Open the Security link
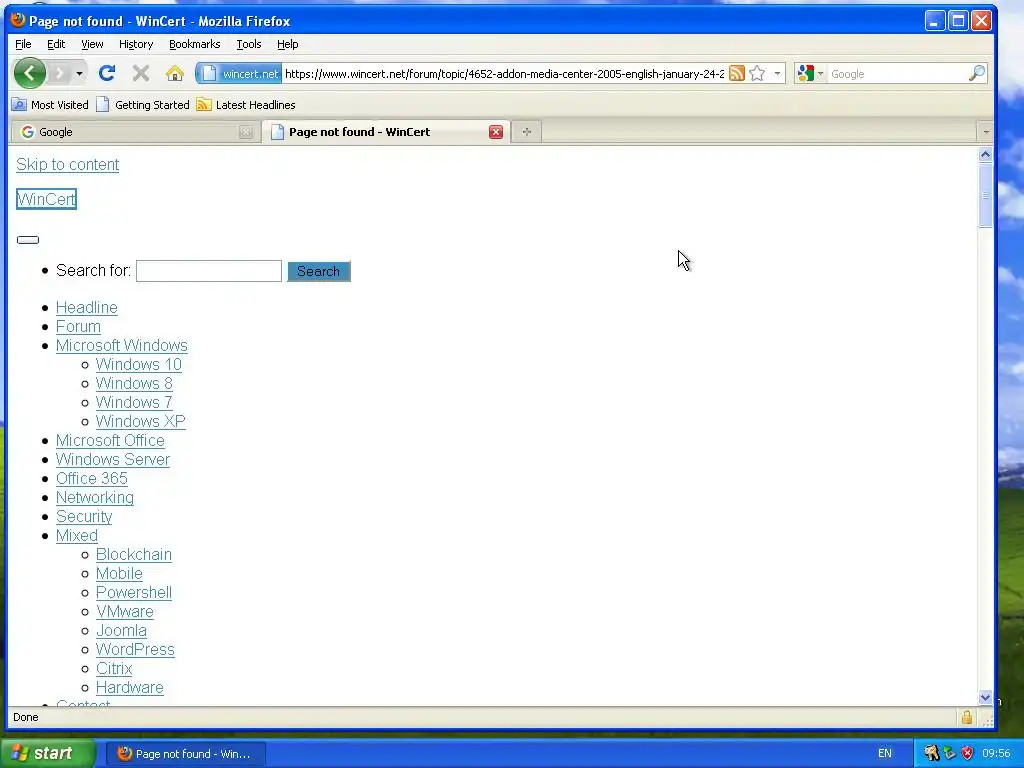Image resolution: width=1024 pixels, height=768 pixels. pyautogui.click(x=84, y=517)
